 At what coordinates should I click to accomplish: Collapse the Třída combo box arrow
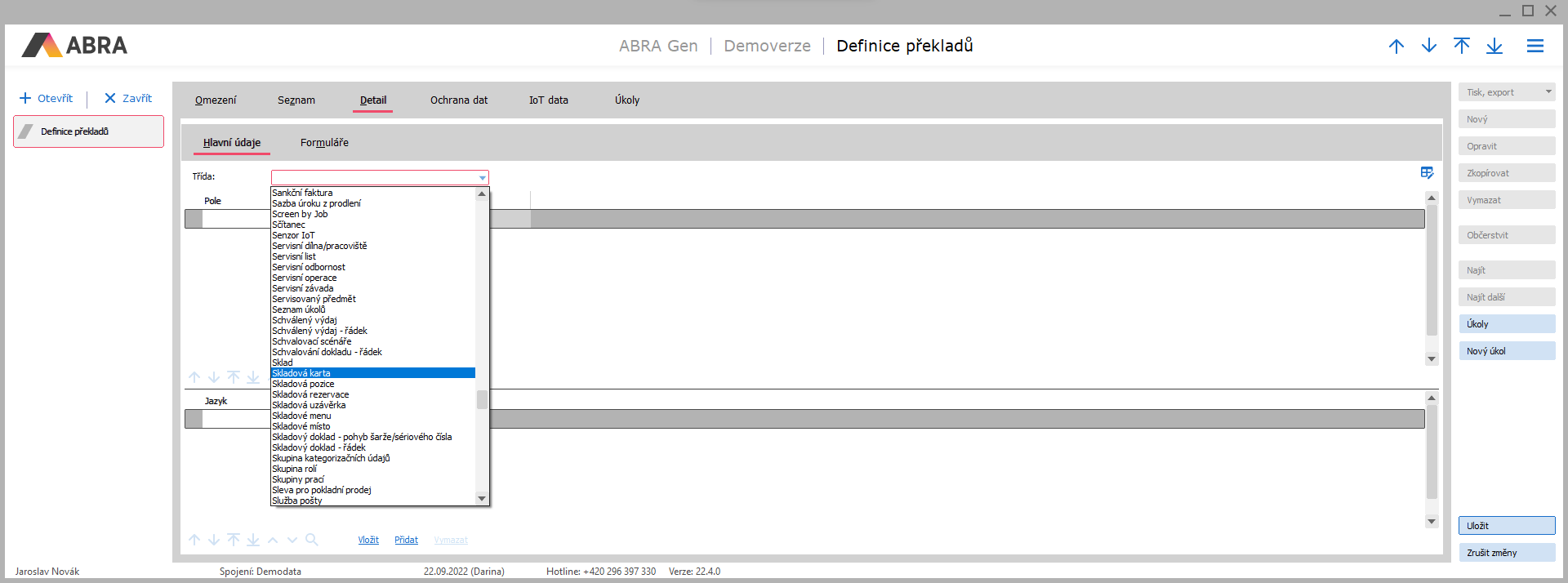[482, 178]
